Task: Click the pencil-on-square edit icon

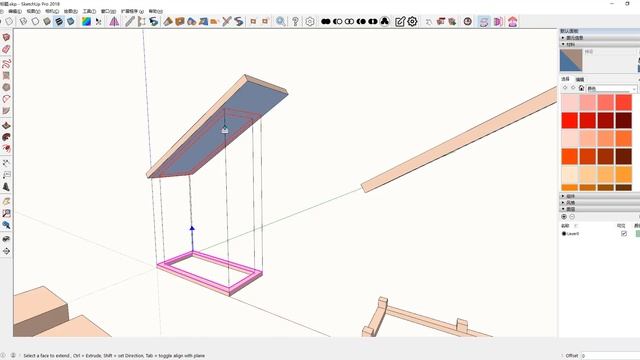Action: point(400,21)
